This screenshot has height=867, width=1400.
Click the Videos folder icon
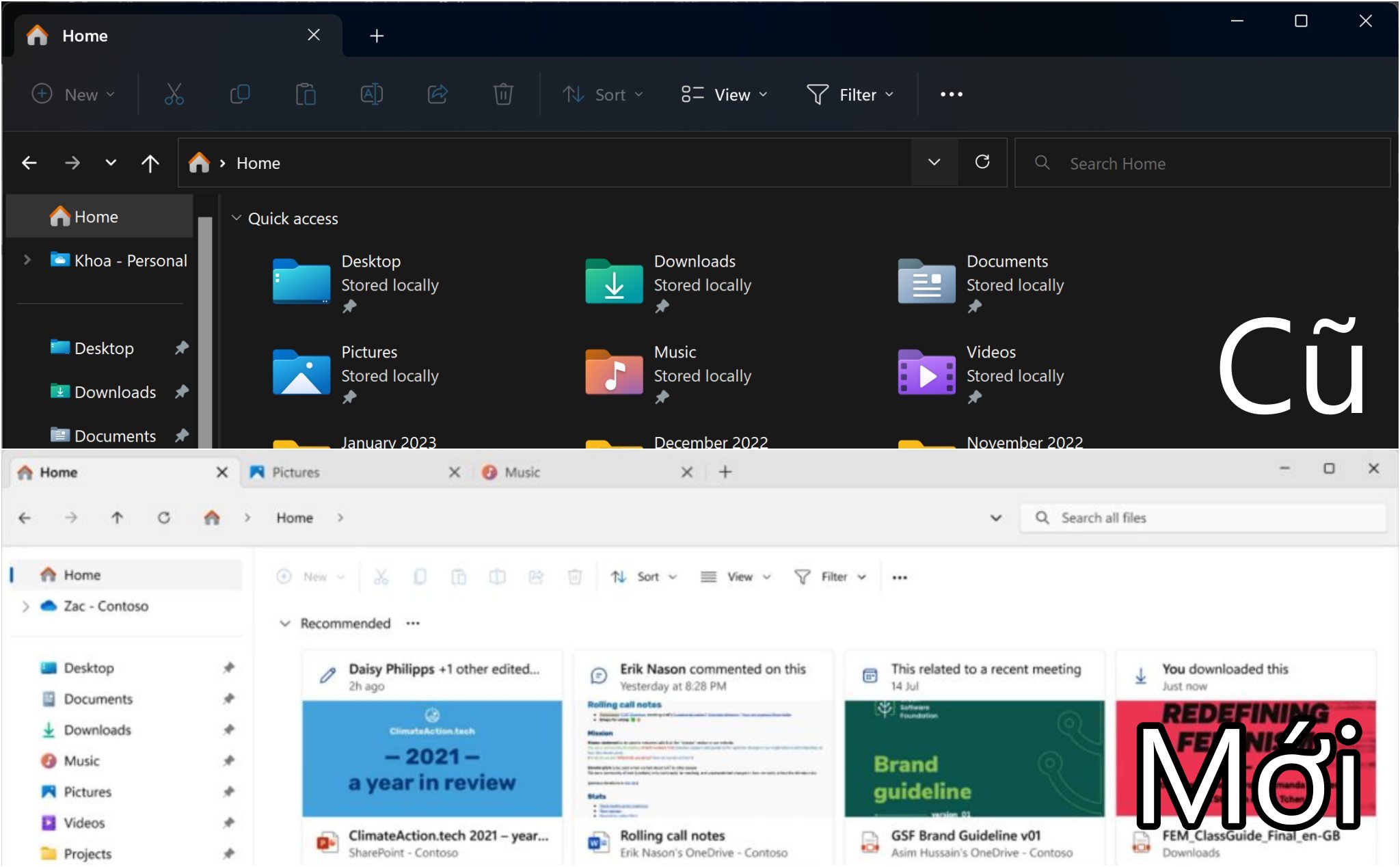pyautogui.click(x=924, y=373)
